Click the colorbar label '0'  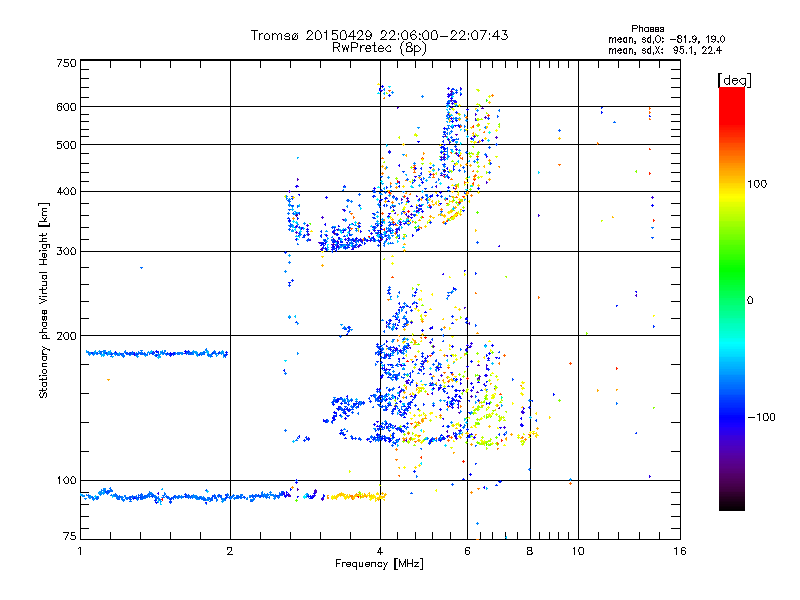pos(750,301)
